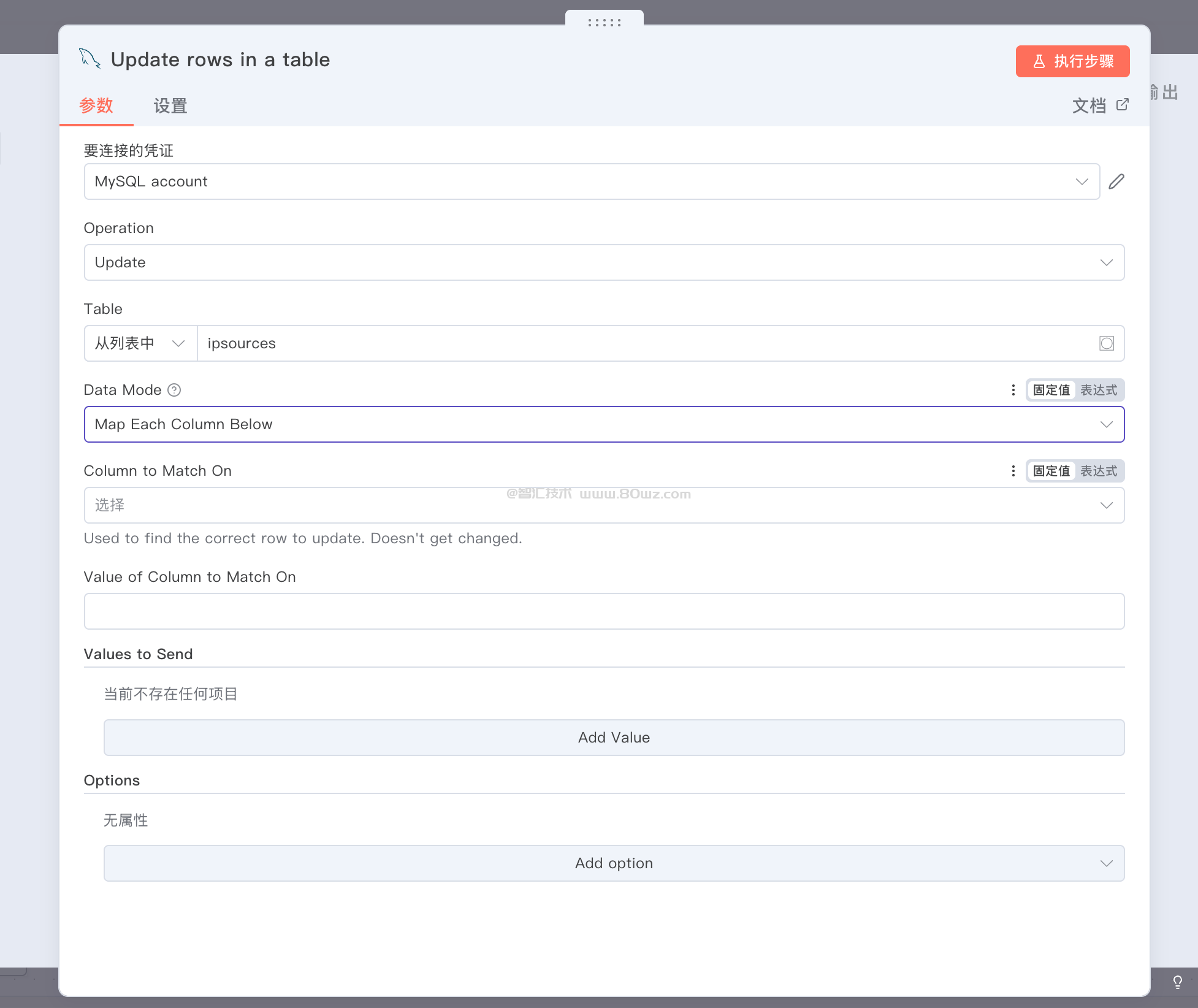
Task: Open Data Mode three-dot options menu
Action: 1013,390
